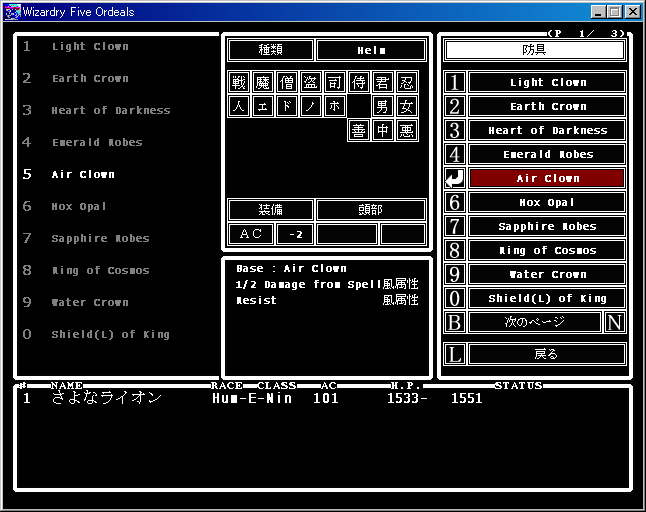Click the AC label cell
Image resolution: width=646 pixels, height=512 pixels.
coord(251,234)
